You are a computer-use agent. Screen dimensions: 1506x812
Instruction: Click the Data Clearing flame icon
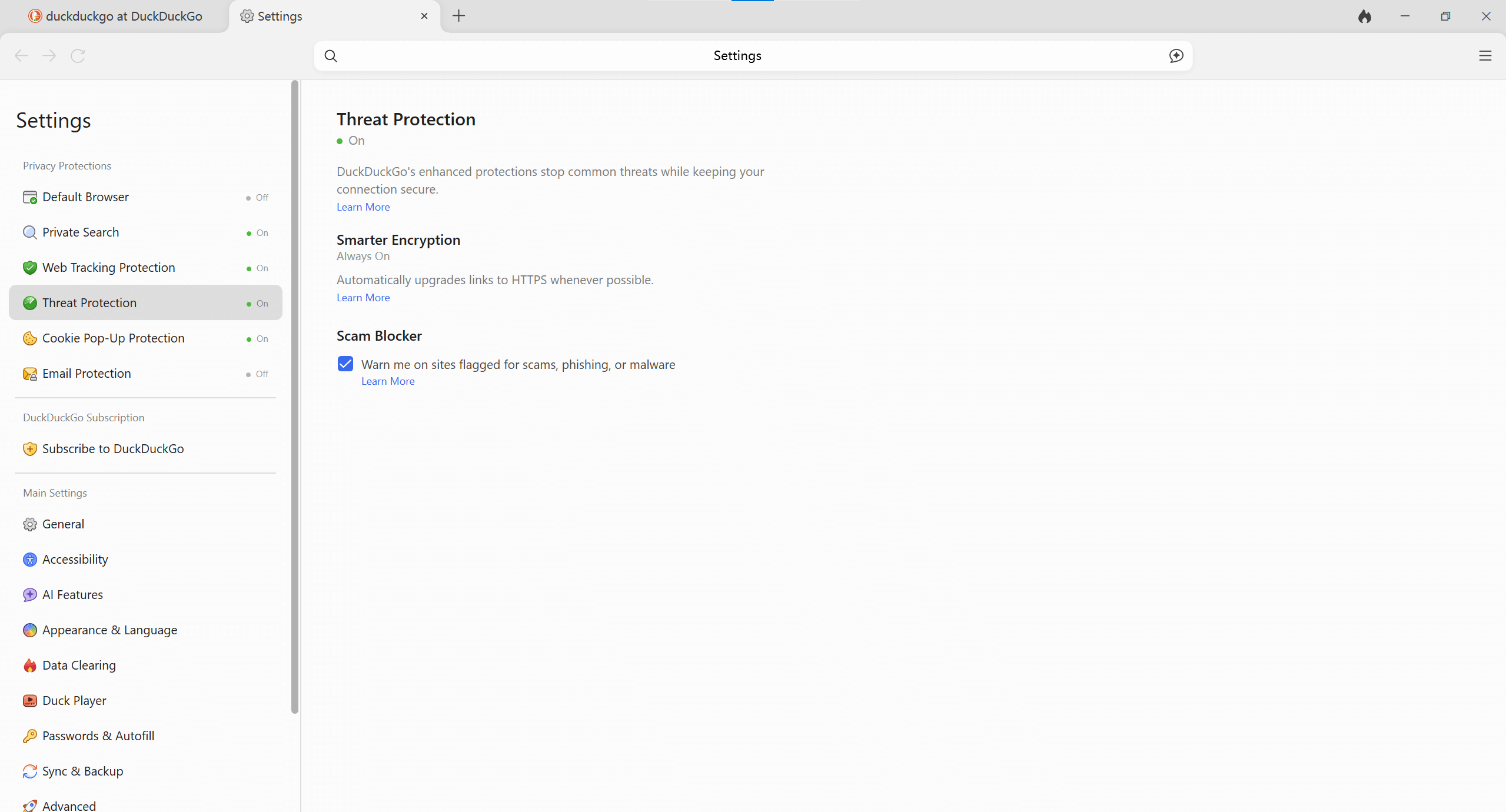coord(29,665)
